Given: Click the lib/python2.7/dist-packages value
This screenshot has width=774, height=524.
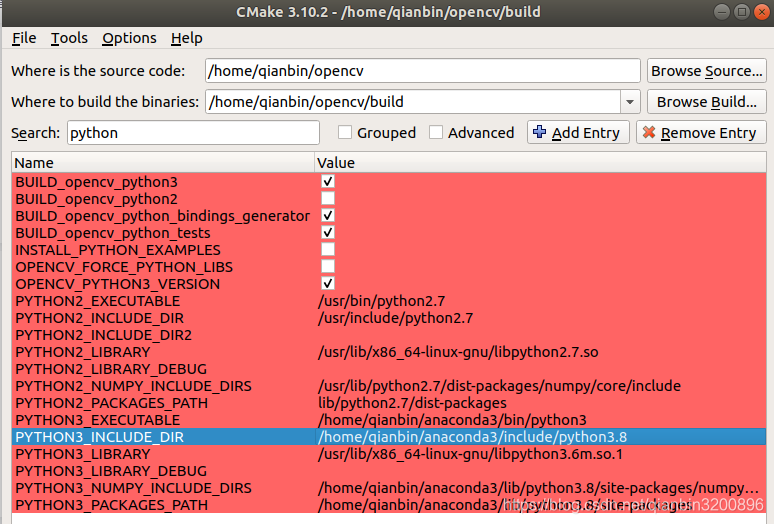Looking at the screenshot, I should (412, 403).
